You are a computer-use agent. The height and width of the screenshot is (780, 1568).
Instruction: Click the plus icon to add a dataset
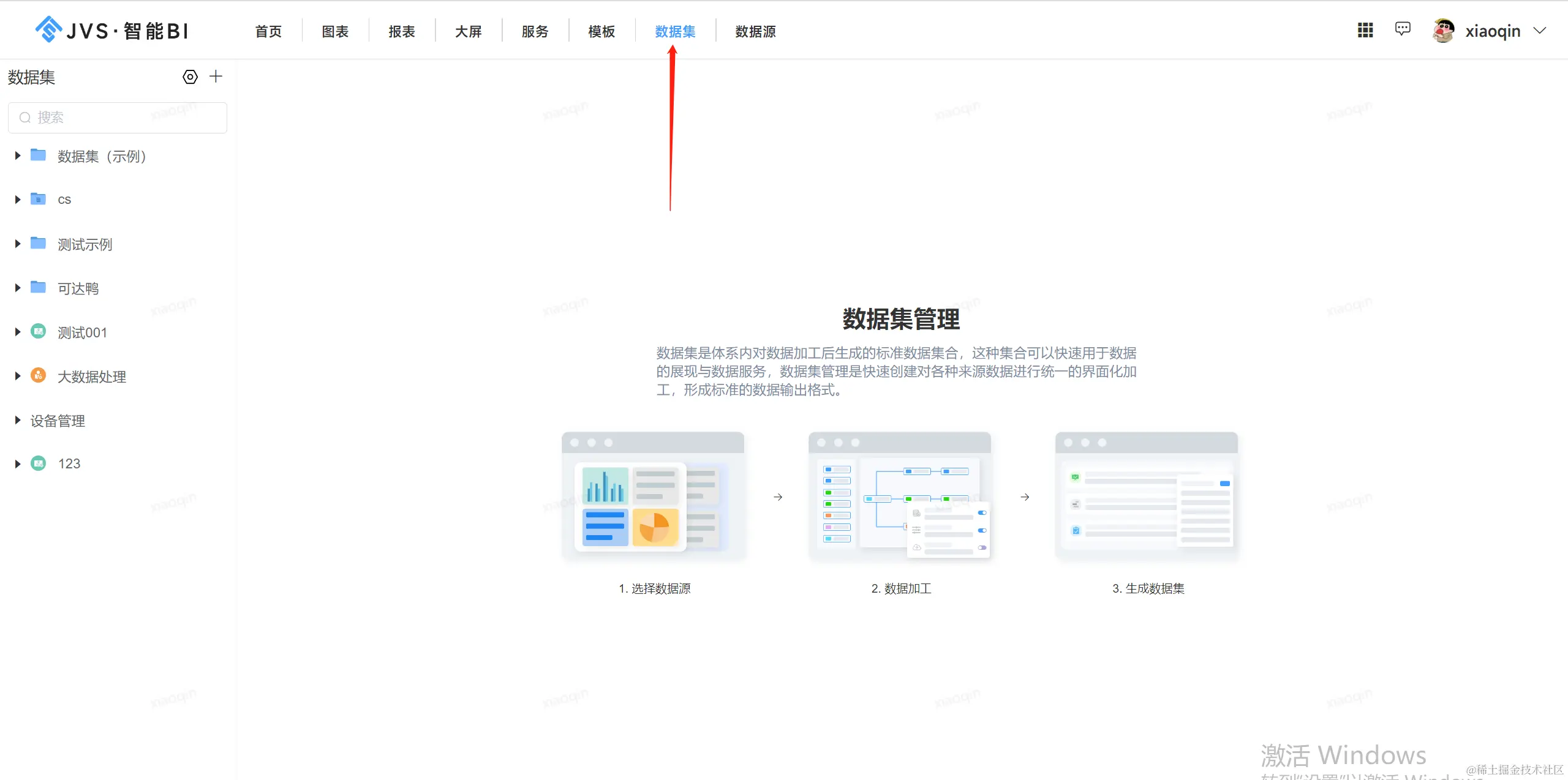[216, 77]
